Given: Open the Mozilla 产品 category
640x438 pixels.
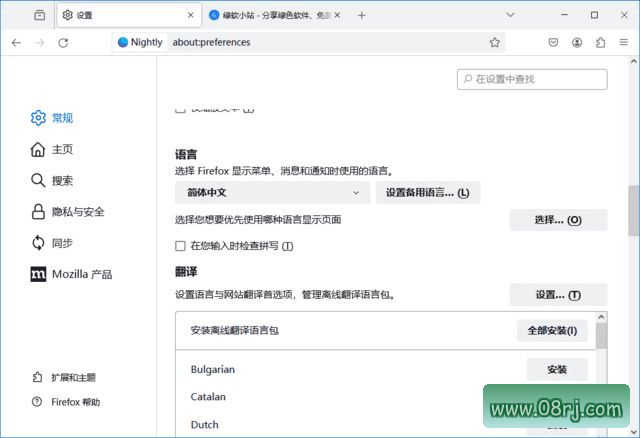Looking at the screenshot, I should (x=71, y=274).
